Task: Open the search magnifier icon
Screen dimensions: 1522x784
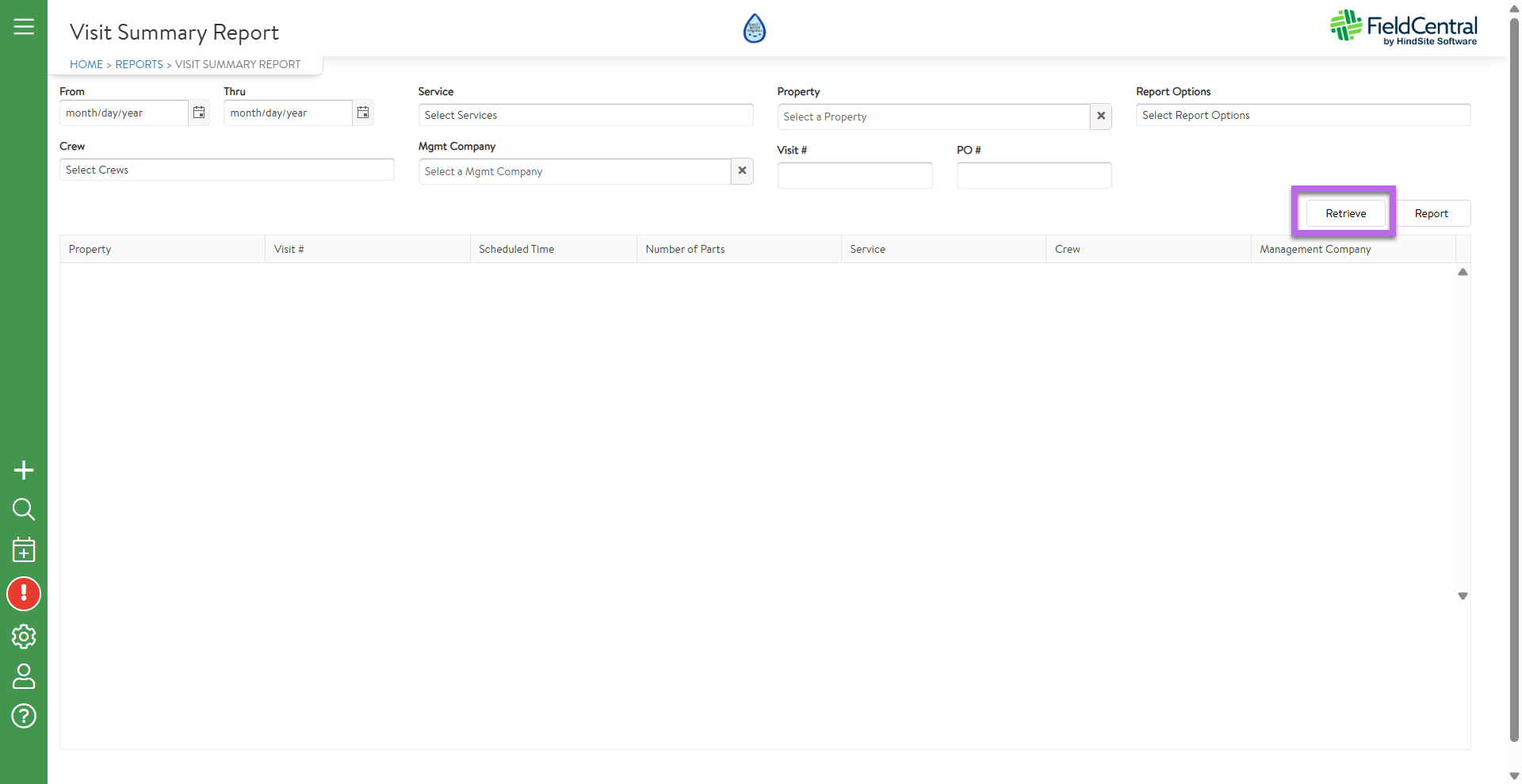Action: pyautogui.click(x=24, y=509)
